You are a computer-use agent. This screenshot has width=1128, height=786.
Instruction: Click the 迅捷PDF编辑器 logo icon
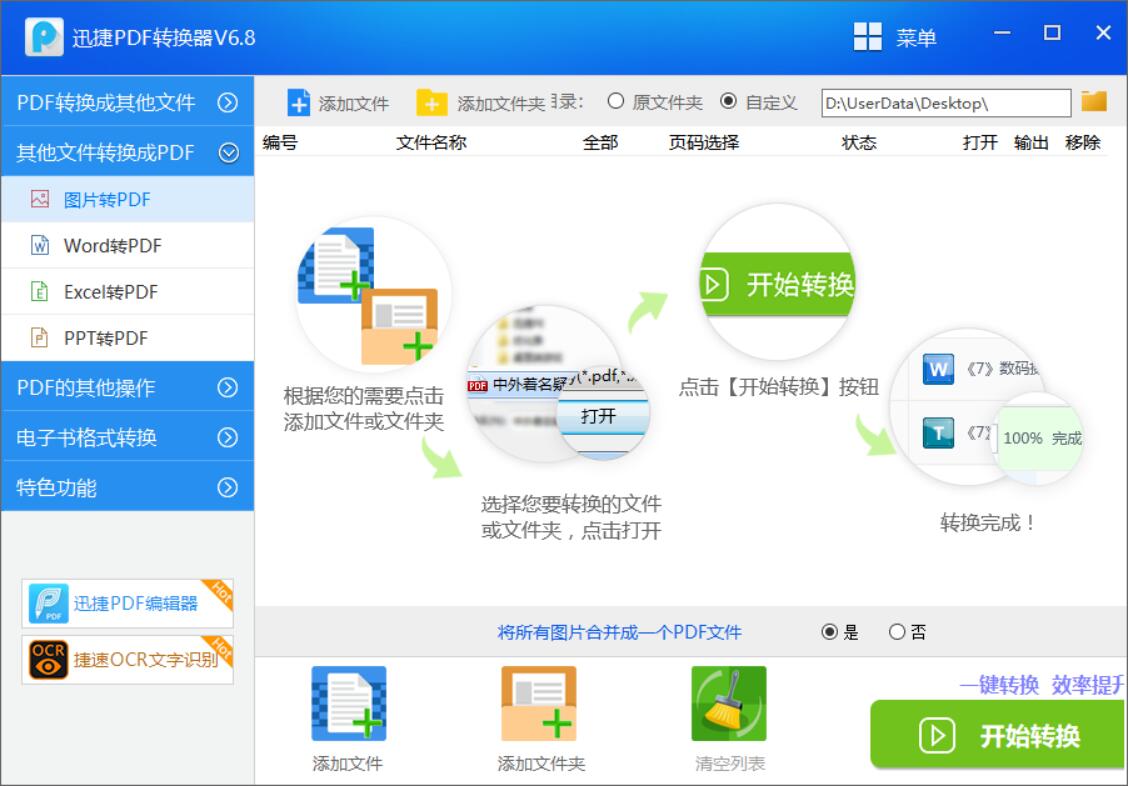click(x=48, y=603)
